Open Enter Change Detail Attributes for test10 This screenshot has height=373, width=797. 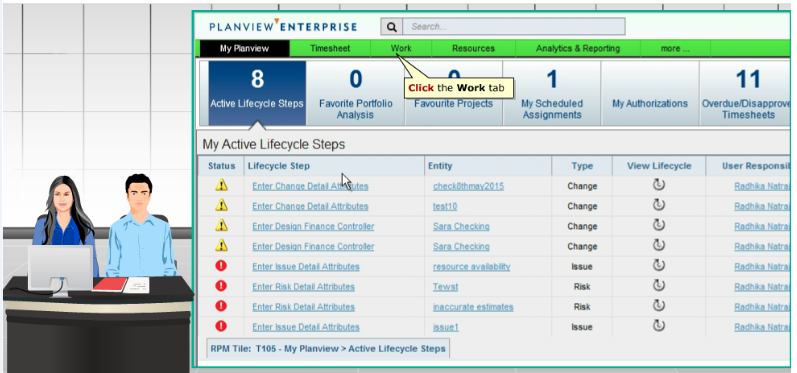tap(310, 206)
